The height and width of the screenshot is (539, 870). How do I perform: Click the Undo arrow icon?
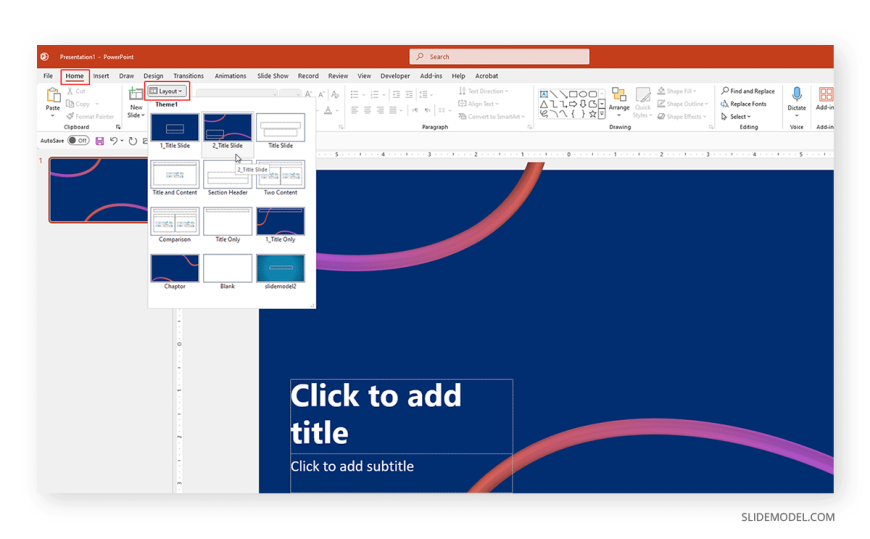click(x=114, y=141)
